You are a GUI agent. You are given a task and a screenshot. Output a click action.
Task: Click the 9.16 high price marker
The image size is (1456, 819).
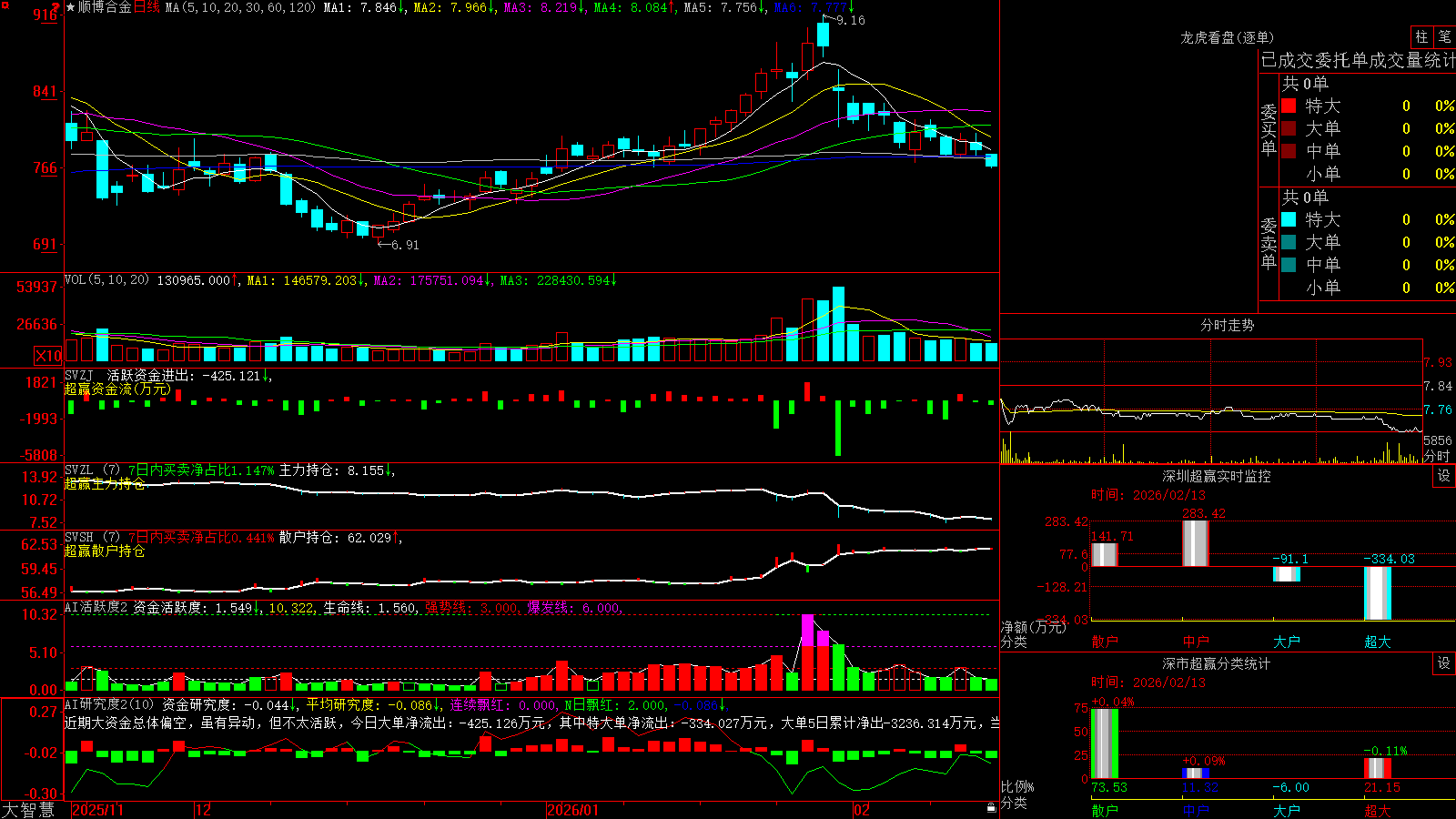coord(851,20)
